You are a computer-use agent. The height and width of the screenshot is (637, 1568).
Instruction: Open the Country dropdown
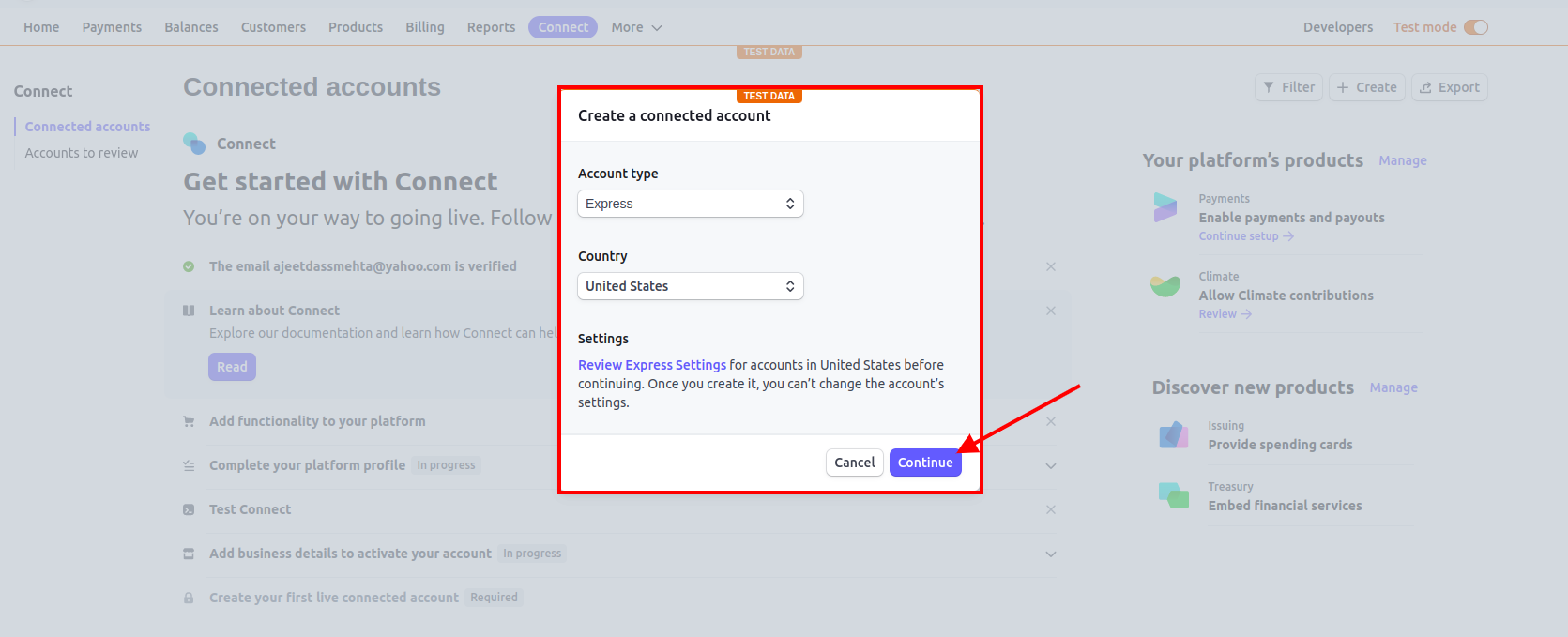690,286
